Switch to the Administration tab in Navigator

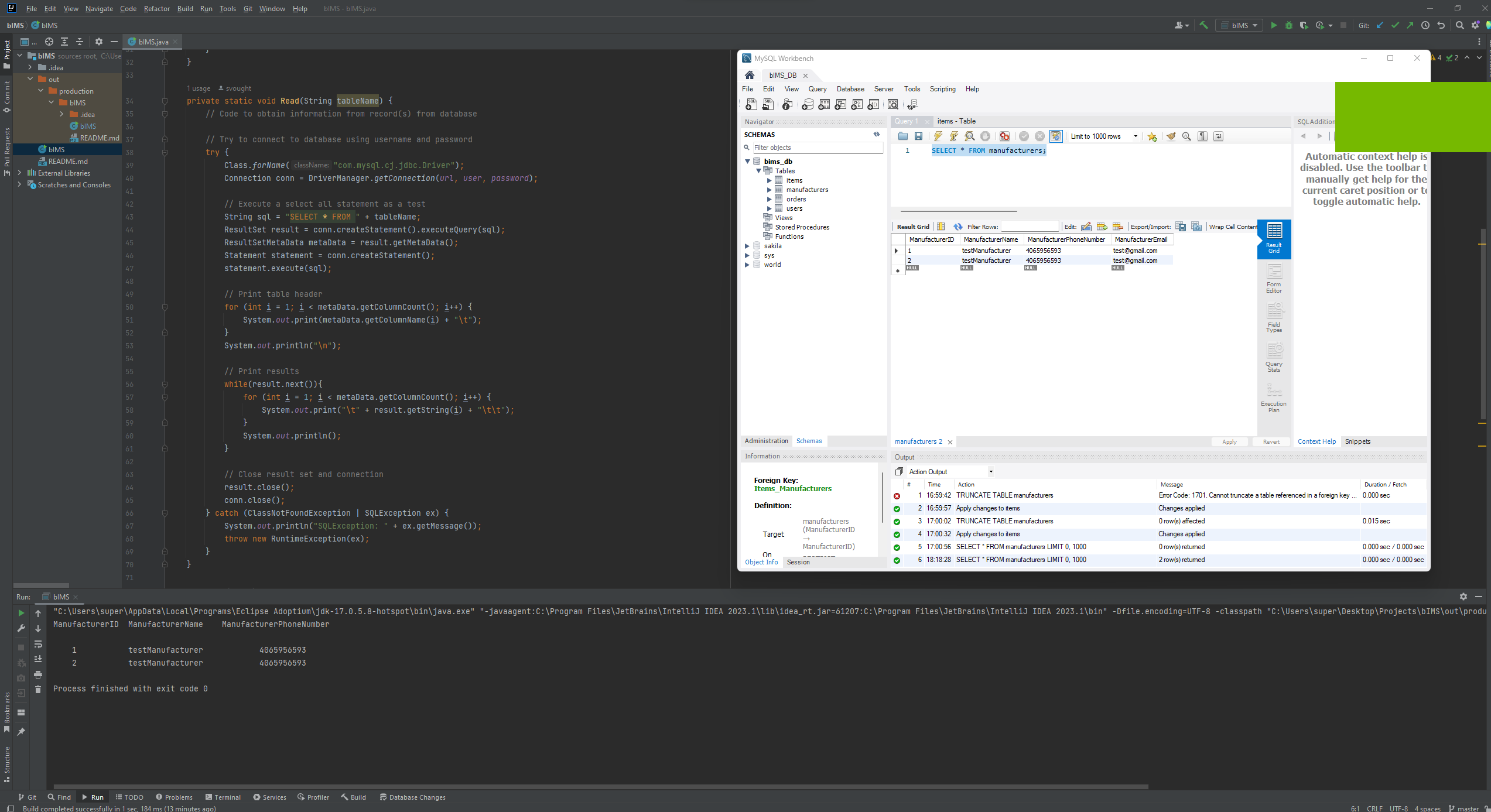tap(766, 441)
